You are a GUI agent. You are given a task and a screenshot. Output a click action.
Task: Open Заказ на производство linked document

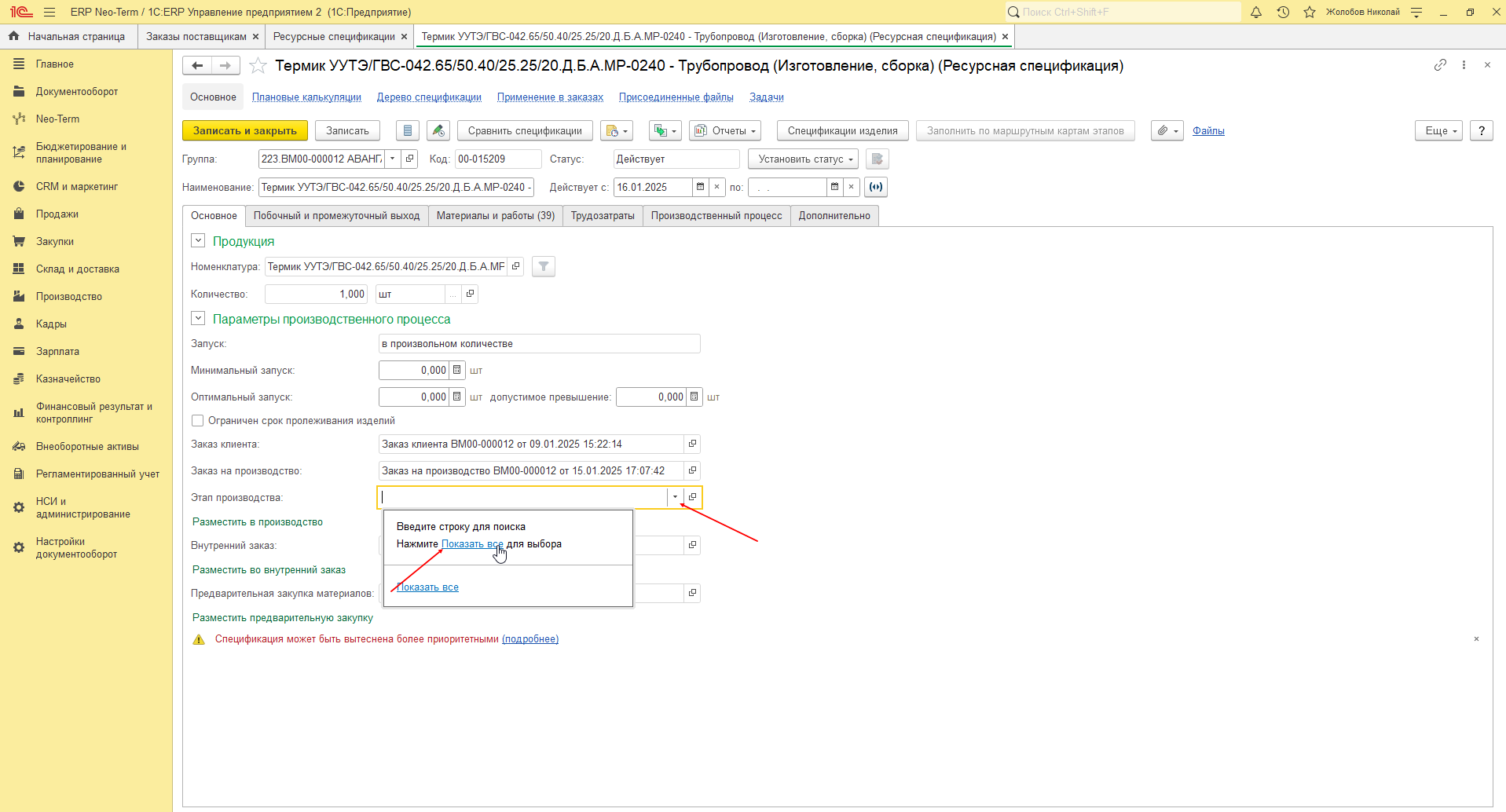pos(692,470)
